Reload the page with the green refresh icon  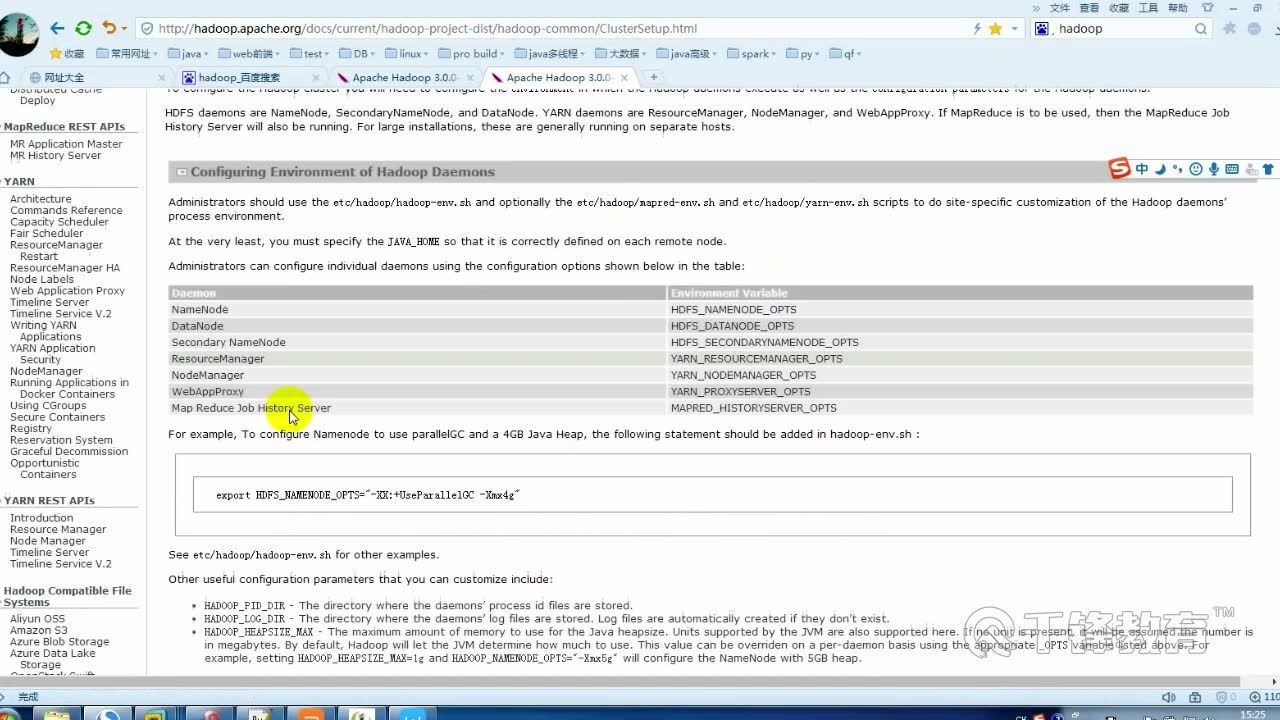pos(84,29)
